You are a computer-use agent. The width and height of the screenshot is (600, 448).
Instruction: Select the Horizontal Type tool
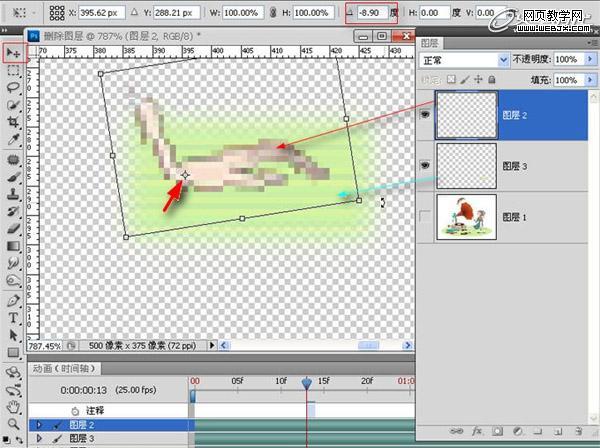pos(13,318)
